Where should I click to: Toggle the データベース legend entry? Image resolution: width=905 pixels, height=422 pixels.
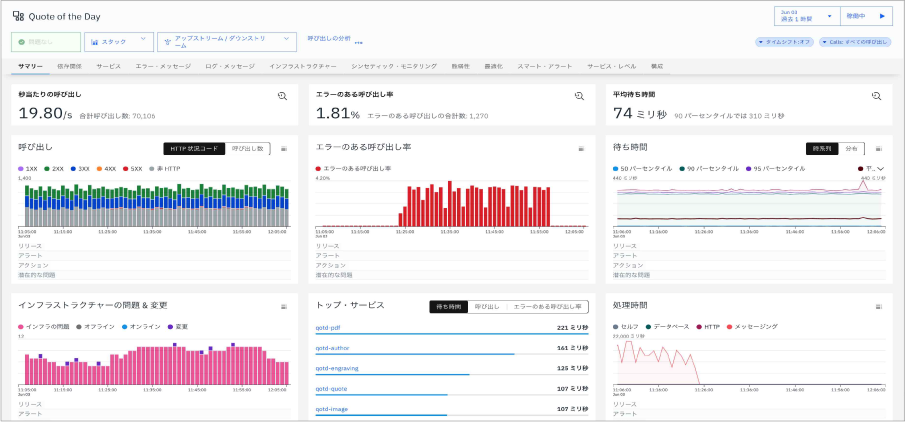click(667, 327)
